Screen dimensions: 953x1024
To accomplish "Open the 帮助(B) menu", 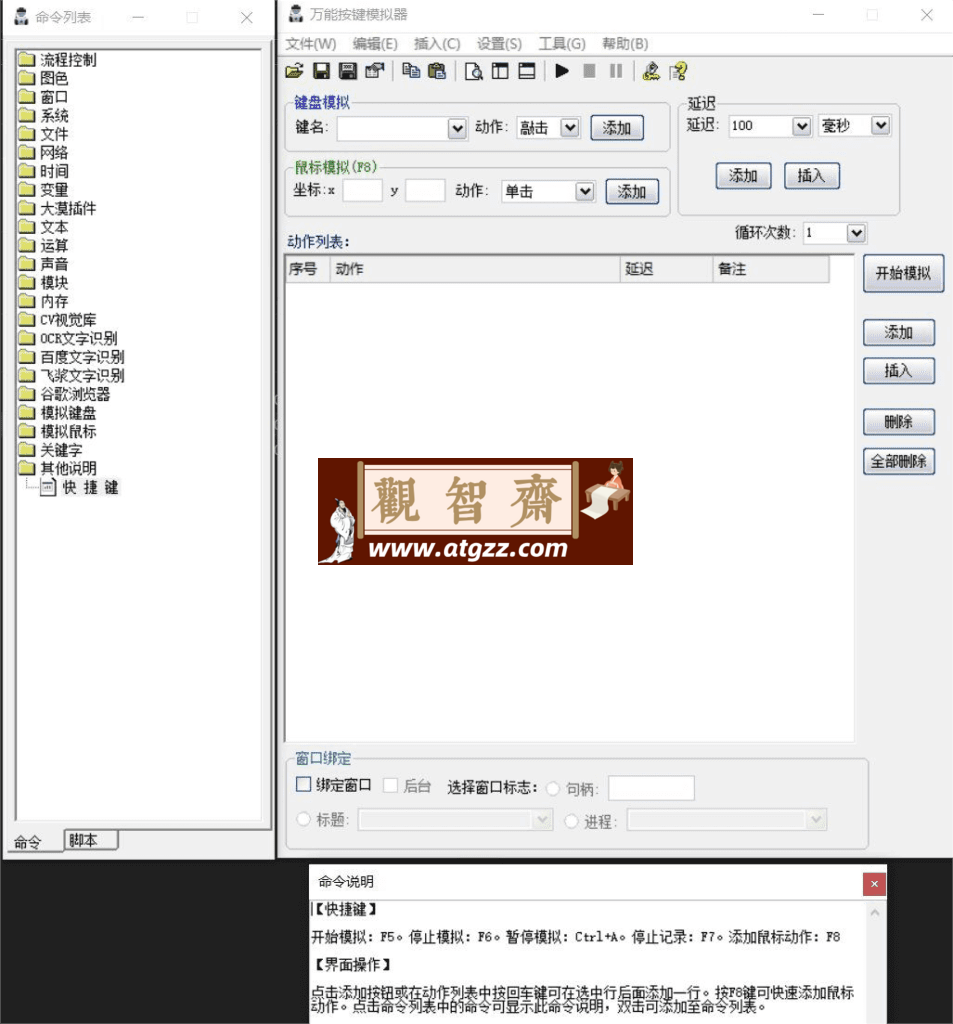I will 625,44.
